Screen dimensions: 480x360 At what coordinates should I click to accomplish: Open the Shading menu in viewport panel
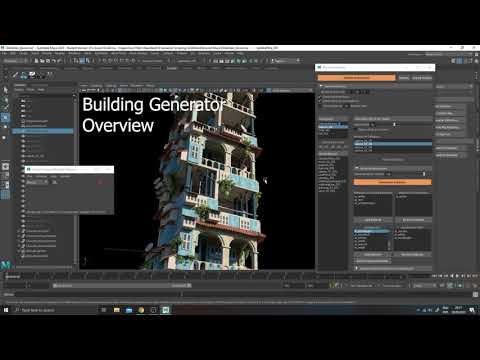96,86
